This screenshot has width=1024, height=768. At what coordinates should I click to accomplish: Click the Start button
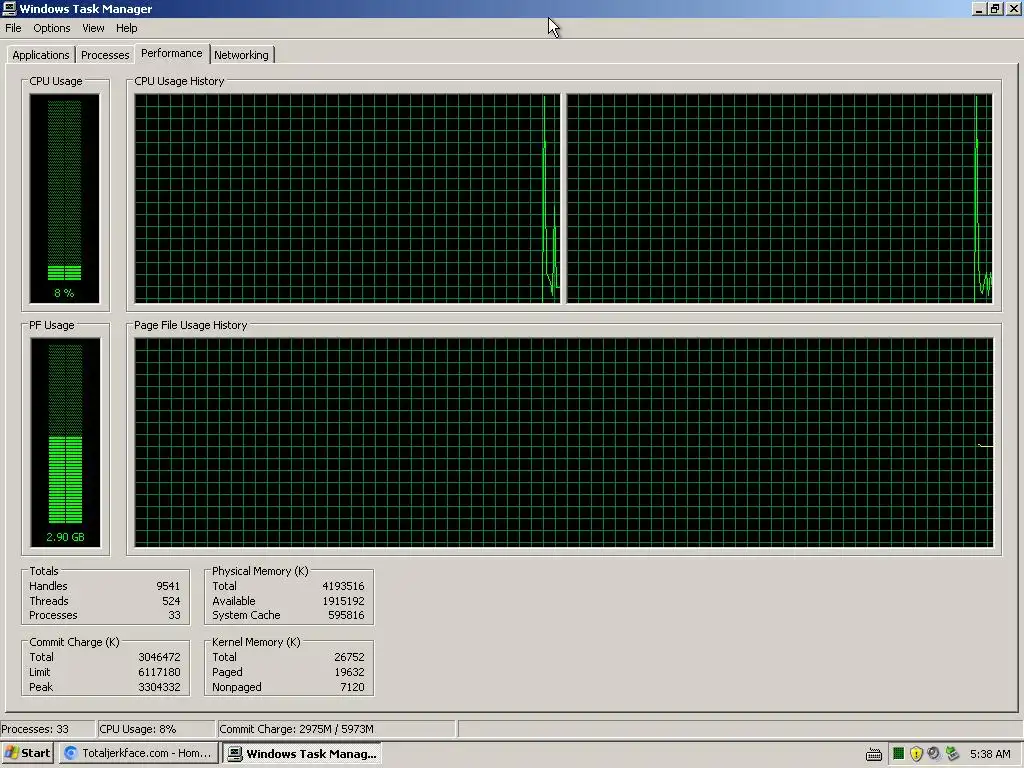(x=27, y=753)
